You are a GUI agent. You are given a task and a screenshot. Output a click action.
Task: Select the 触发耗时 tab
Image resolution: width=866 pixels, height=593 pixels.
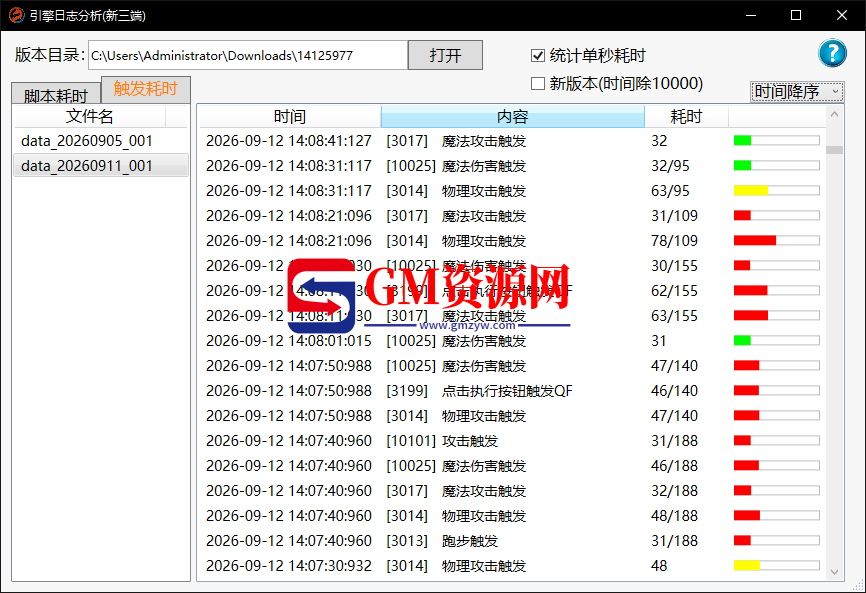click(146, 89)
